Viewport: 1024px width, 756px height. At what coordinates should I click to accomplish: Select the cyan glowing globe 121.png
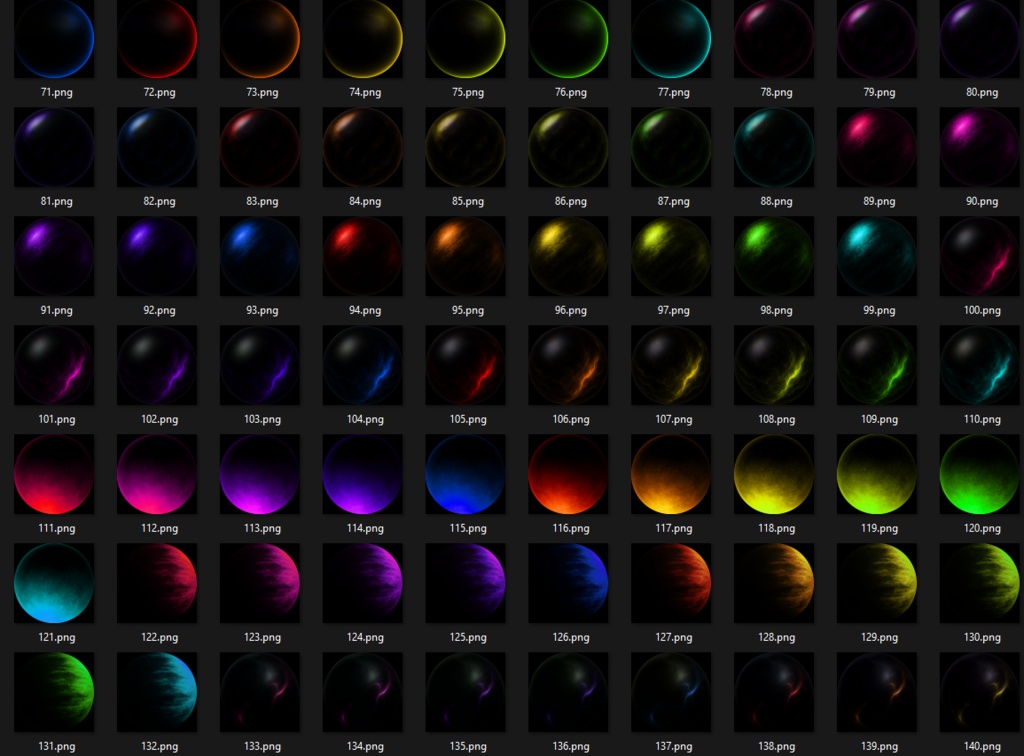54,583
